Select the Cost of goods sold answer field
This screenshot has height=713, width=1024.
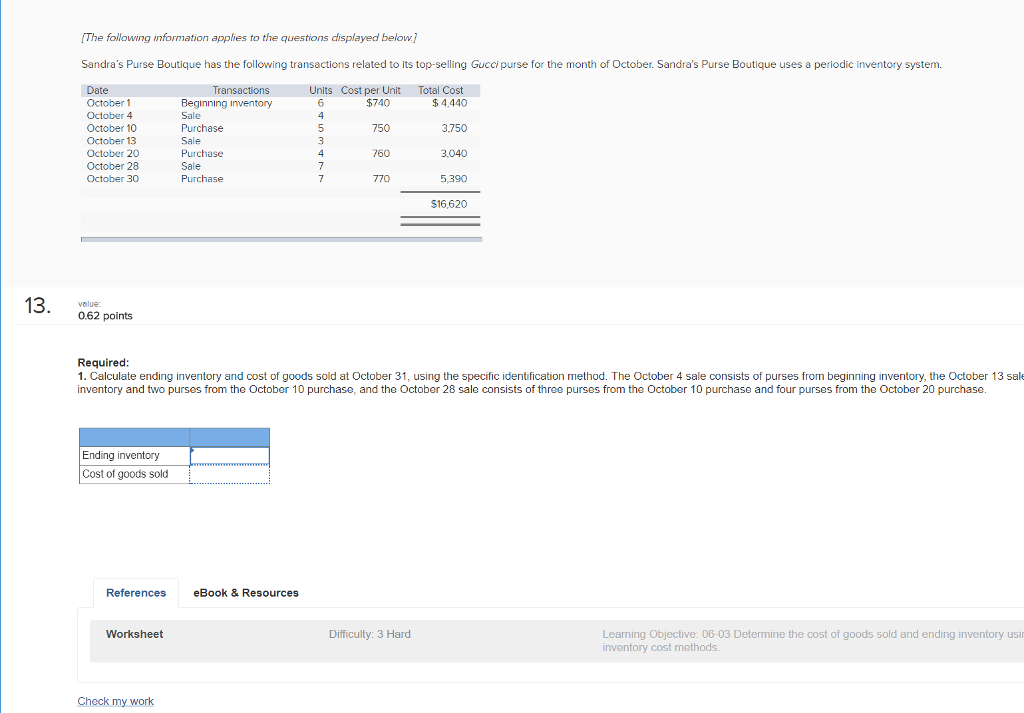[x=230, y=474]
